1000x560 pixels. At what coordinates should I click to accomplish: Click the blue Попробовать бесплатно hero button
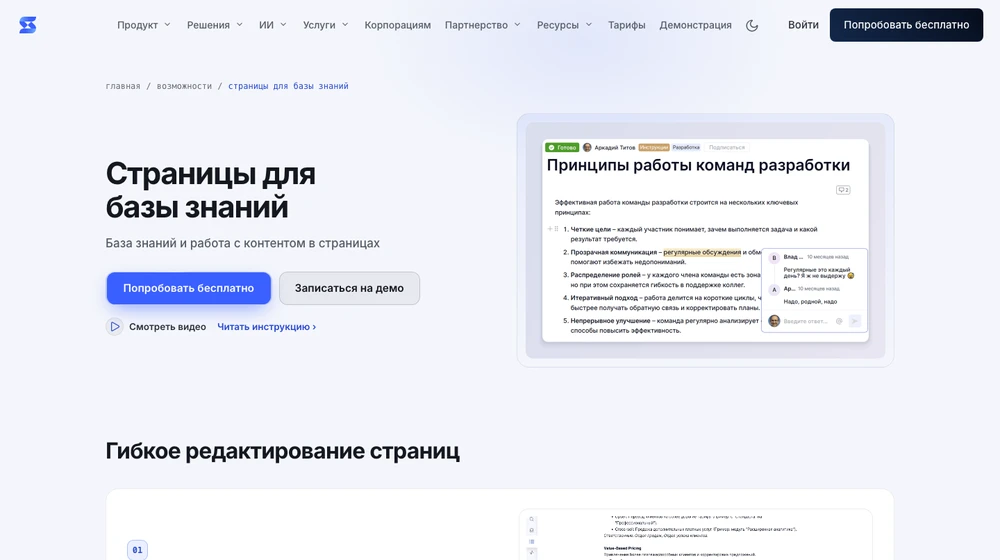click(188, 288)
